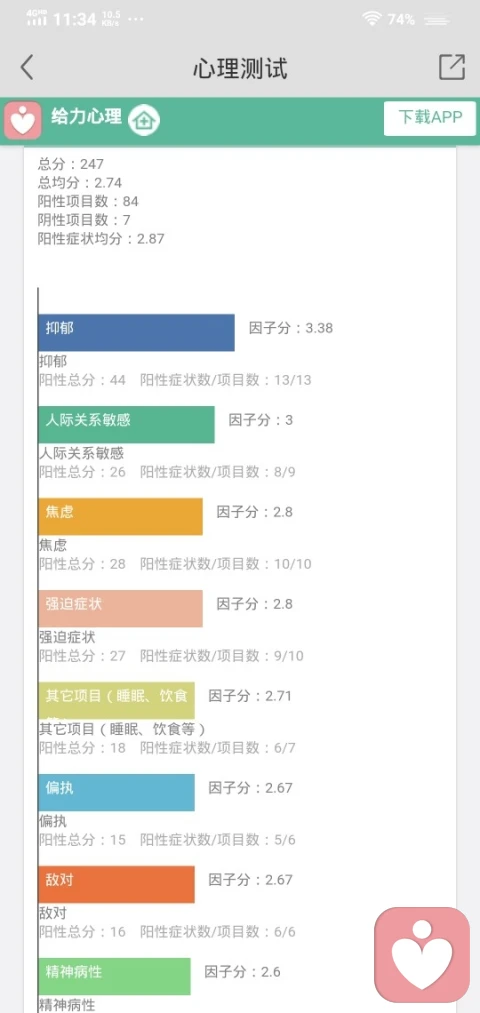Tap the 4G signal strength icon
The width and height of the screenshot is (480, 1013).
coord(37,18)
